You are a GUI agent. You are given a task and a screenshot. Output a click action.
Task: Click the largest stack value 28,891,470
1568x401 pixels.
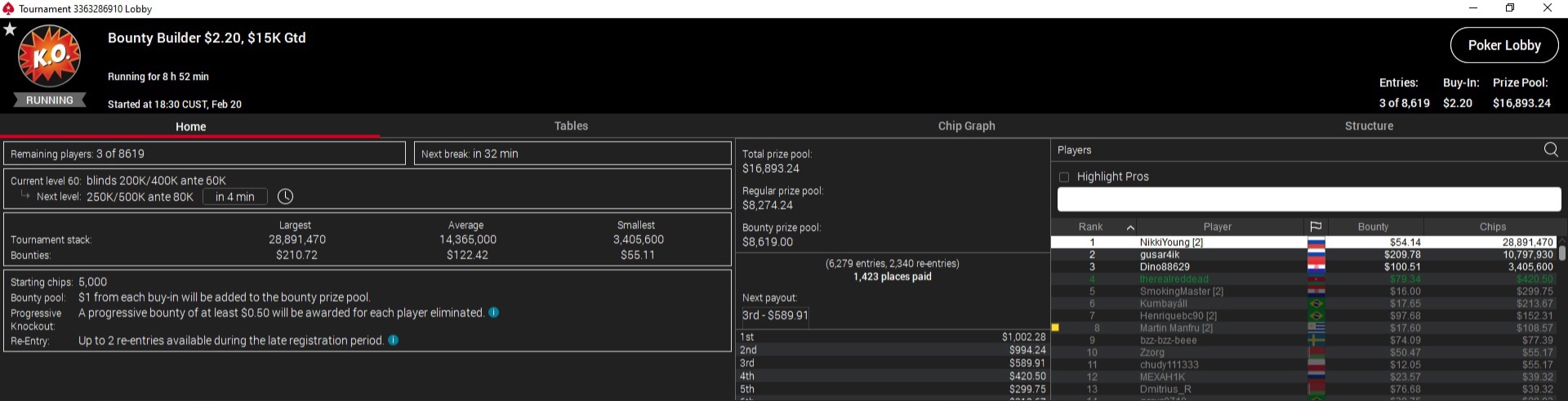pyautogui.click(x=297, y=239)
